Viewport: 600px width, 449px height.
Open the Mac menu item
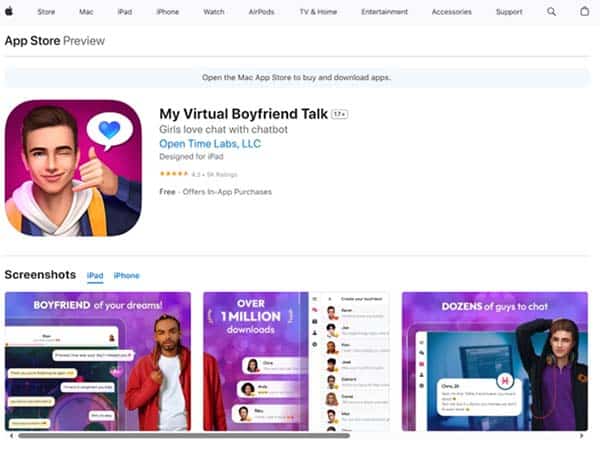(86, 12)
